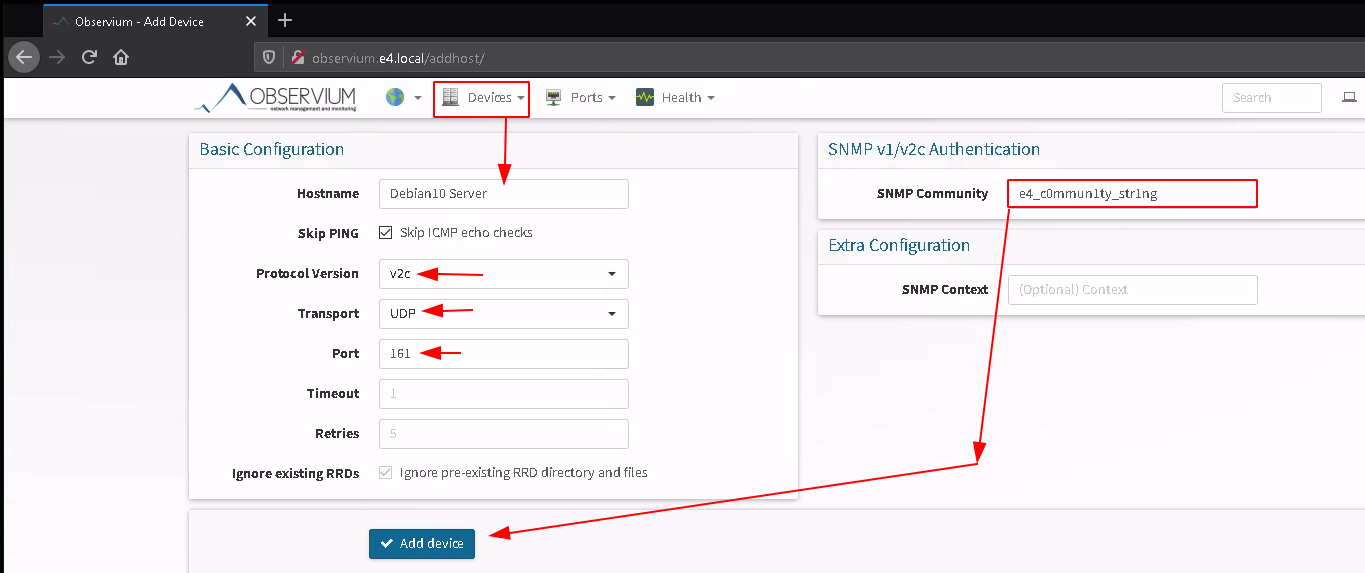This screenshot has width=1365, height=573.
Task: Open a new browser tab
Action: point(285,20)
